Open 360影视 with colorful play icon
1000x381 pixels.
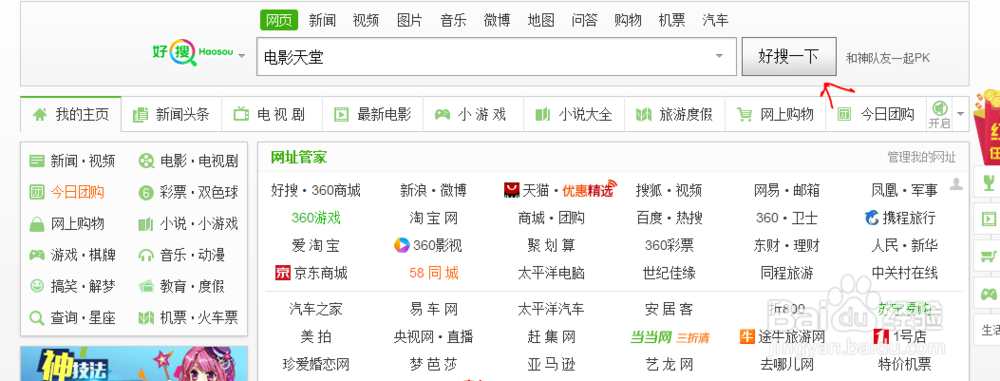[427, 245]
